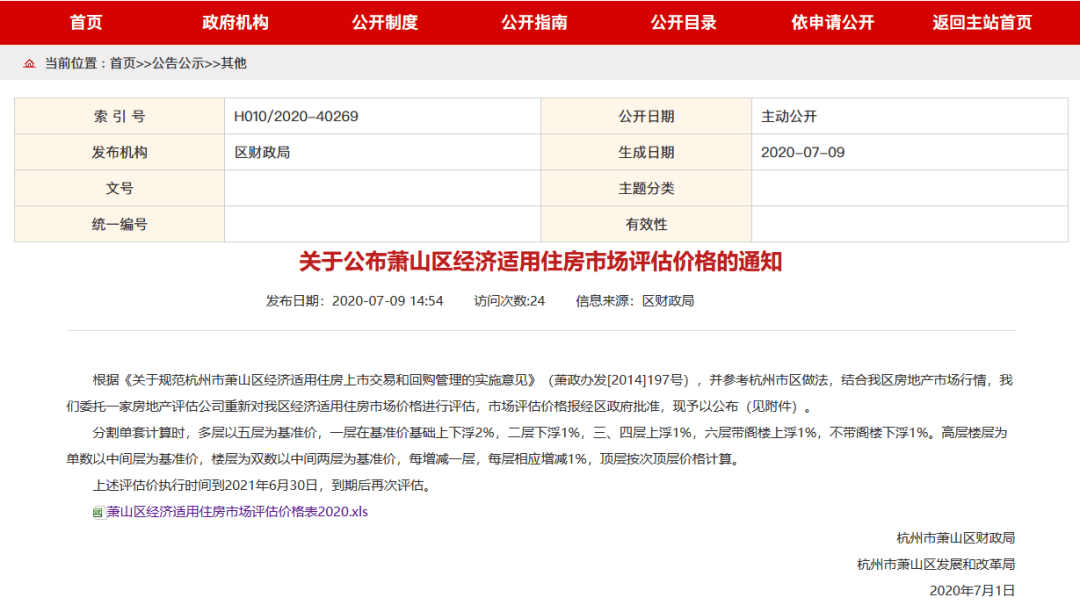Click signature 杭州市萧山区发展和改革局
This screenshot has height=612, width=1080.
click(935, 564)
